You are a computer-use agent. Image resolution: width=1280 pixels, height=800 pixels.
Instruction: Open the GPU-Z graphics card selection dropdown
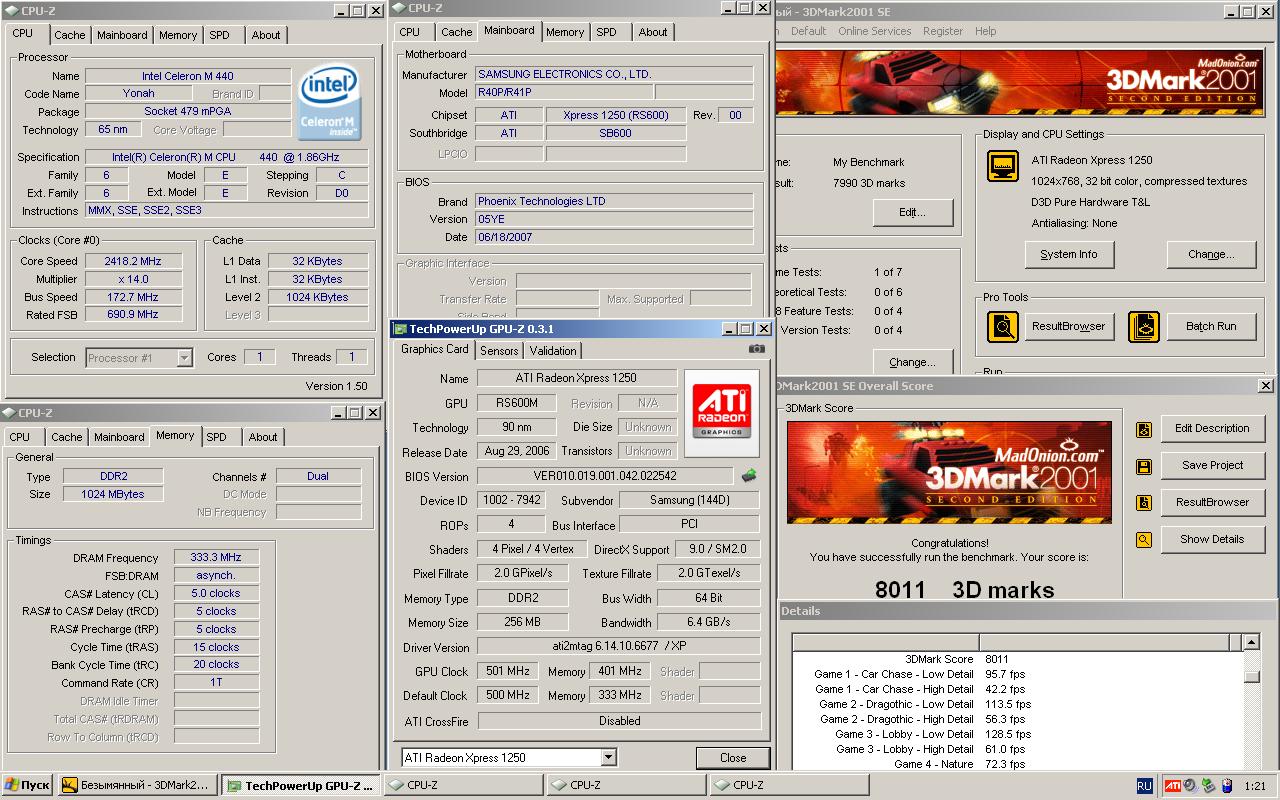[x=608, y=757]
